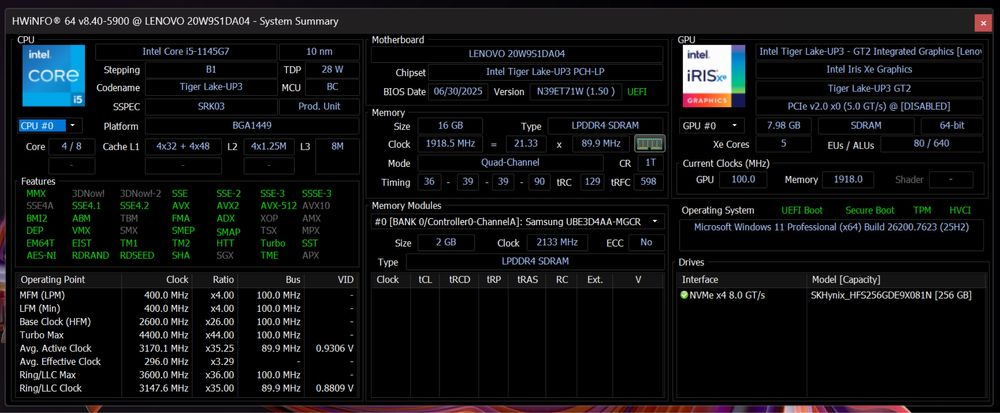1000x413 pixels.
Task: Click the tRFC 598 timing value
Action: pyautogui.click(x=649, y=182)
